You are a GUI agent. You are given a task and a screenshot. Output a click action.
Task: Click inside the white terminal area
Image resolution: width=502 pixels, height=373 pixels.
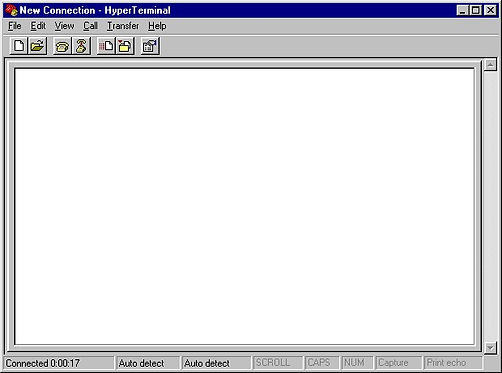click(x=244, y=206)
